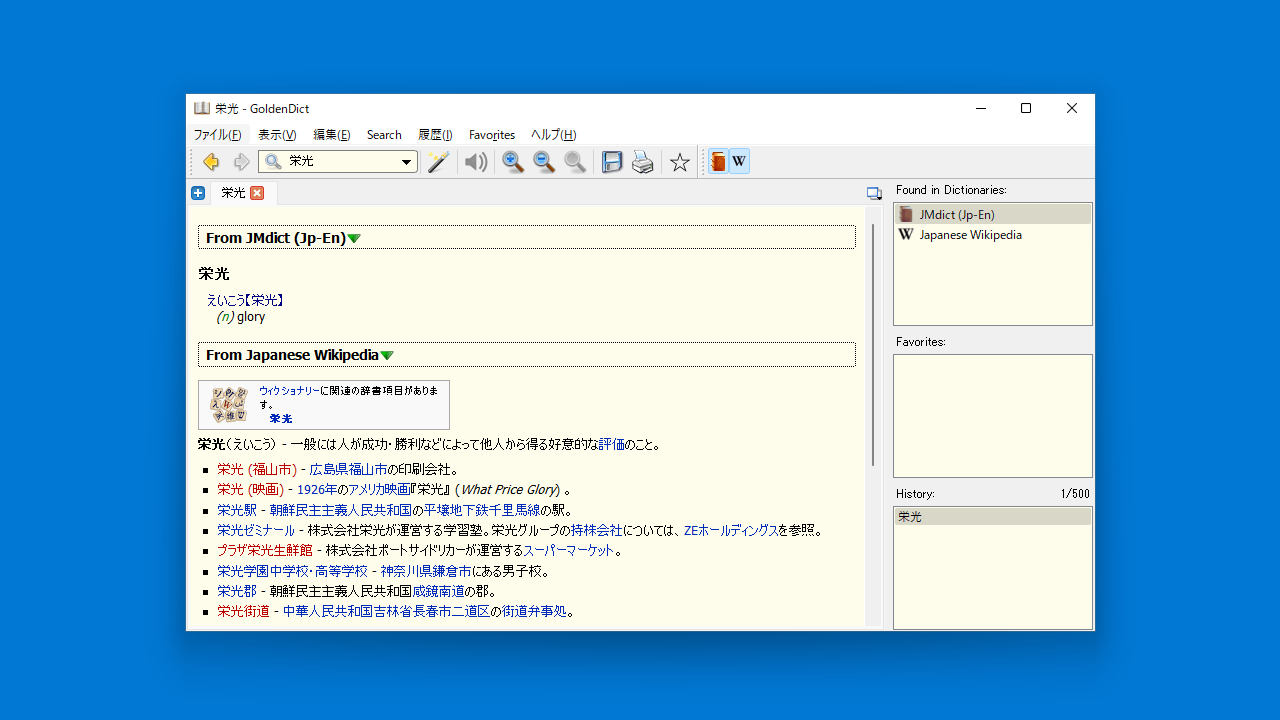Add to favorites with the star icon
This screenshot has height=720, width=1280.
coord(680,162)
